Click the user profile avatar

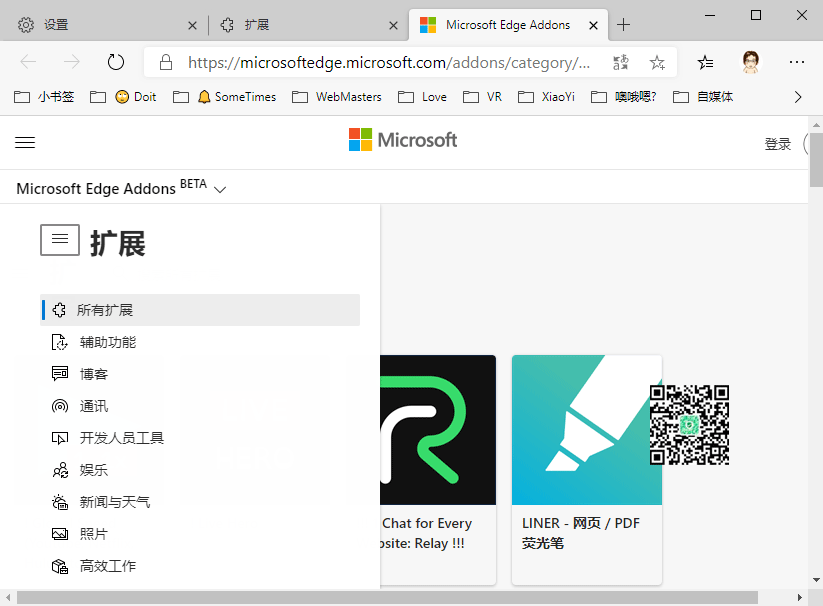pyautogui.click(x=751, y=62)
